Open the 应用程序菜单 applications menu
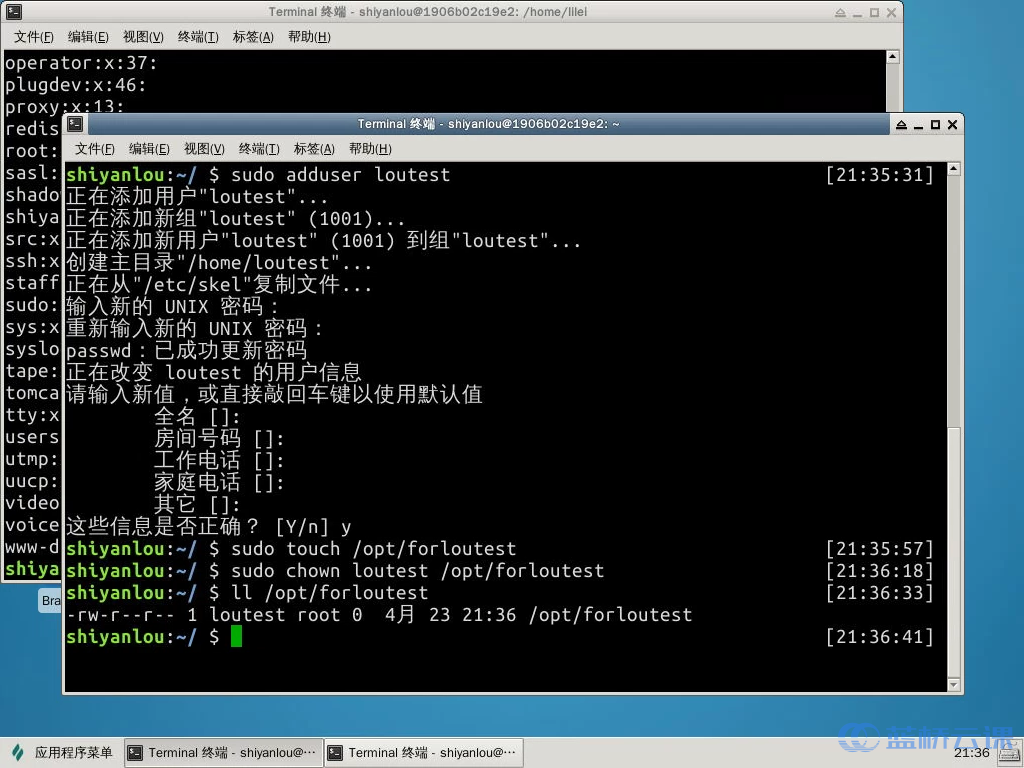Viewport: 1024px width, 768px height. tap(62, 753)
